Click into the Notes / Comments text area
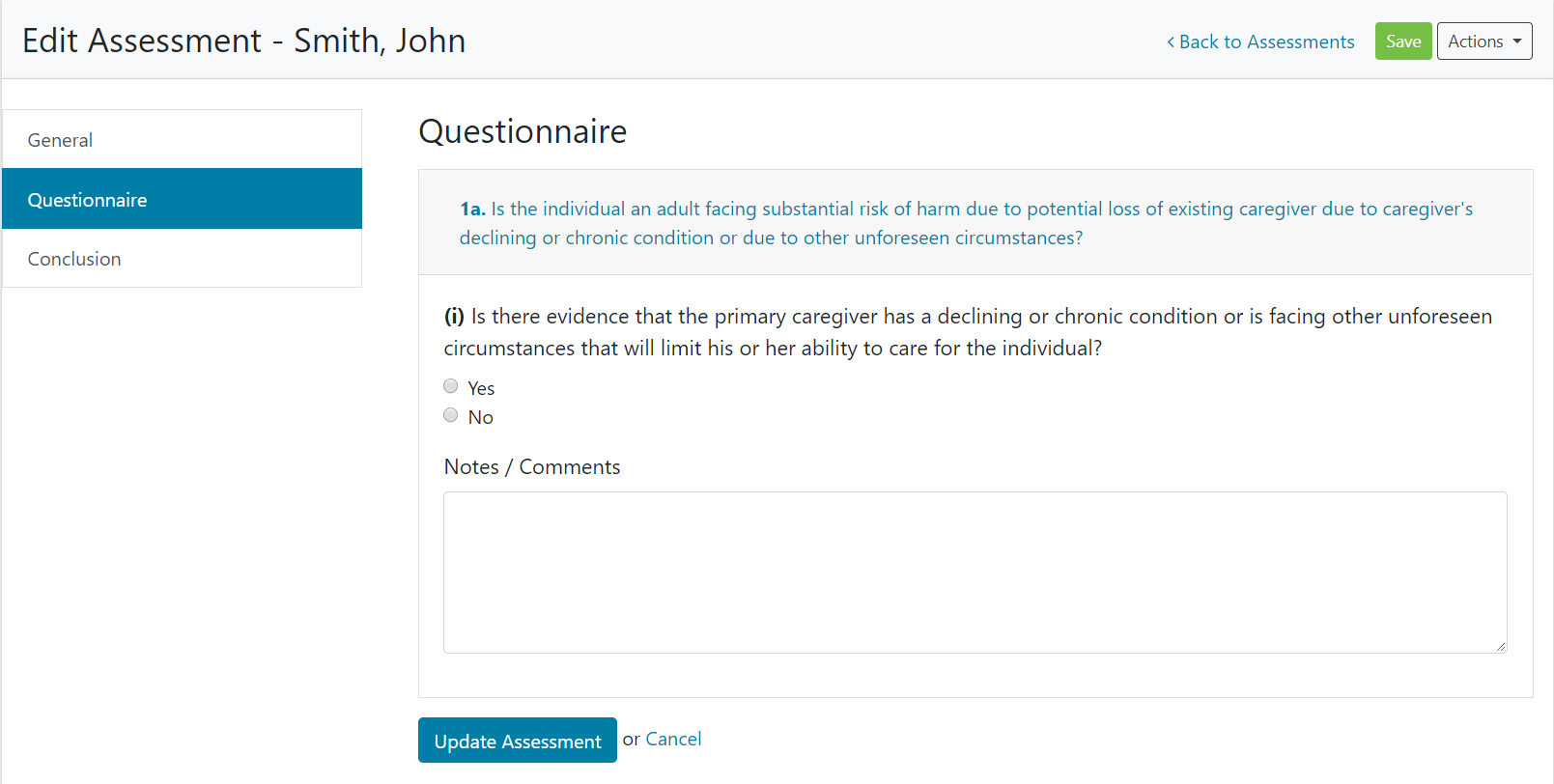This screenshot has height=784, width=1554. pos(975,572)
